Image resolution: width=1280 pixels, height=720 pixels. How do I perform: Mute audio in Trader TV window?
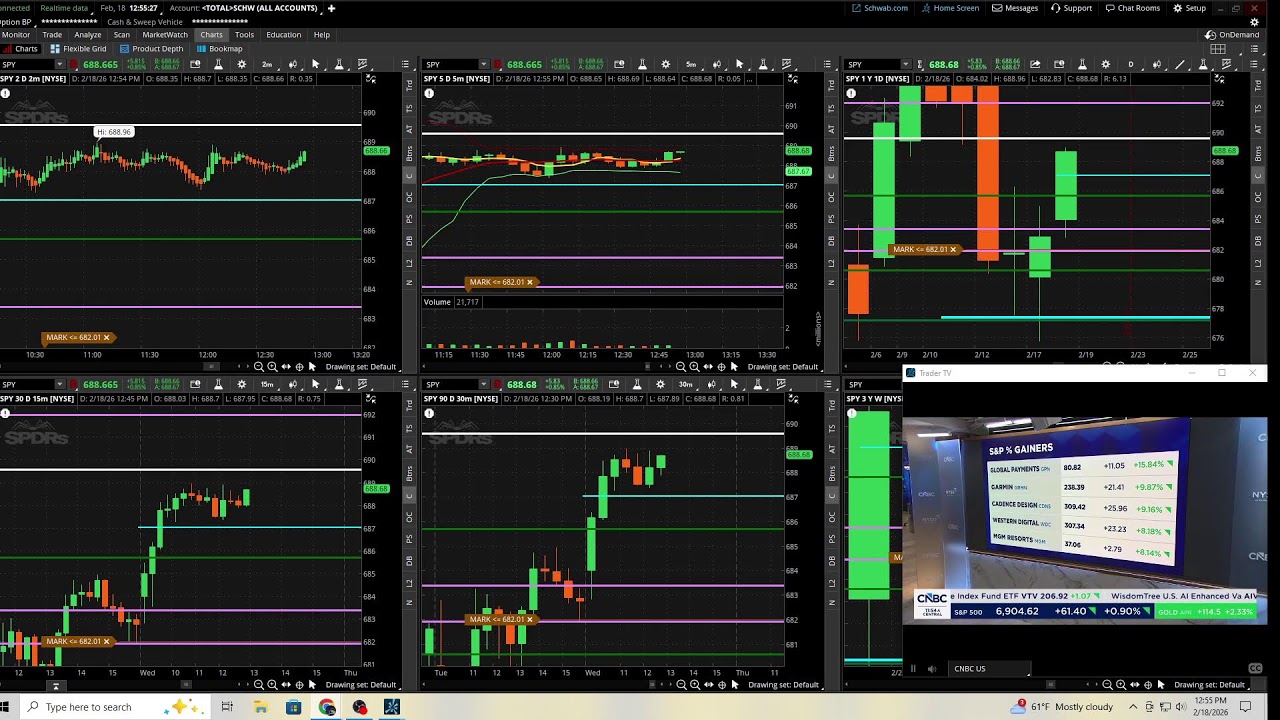(932, 669)
